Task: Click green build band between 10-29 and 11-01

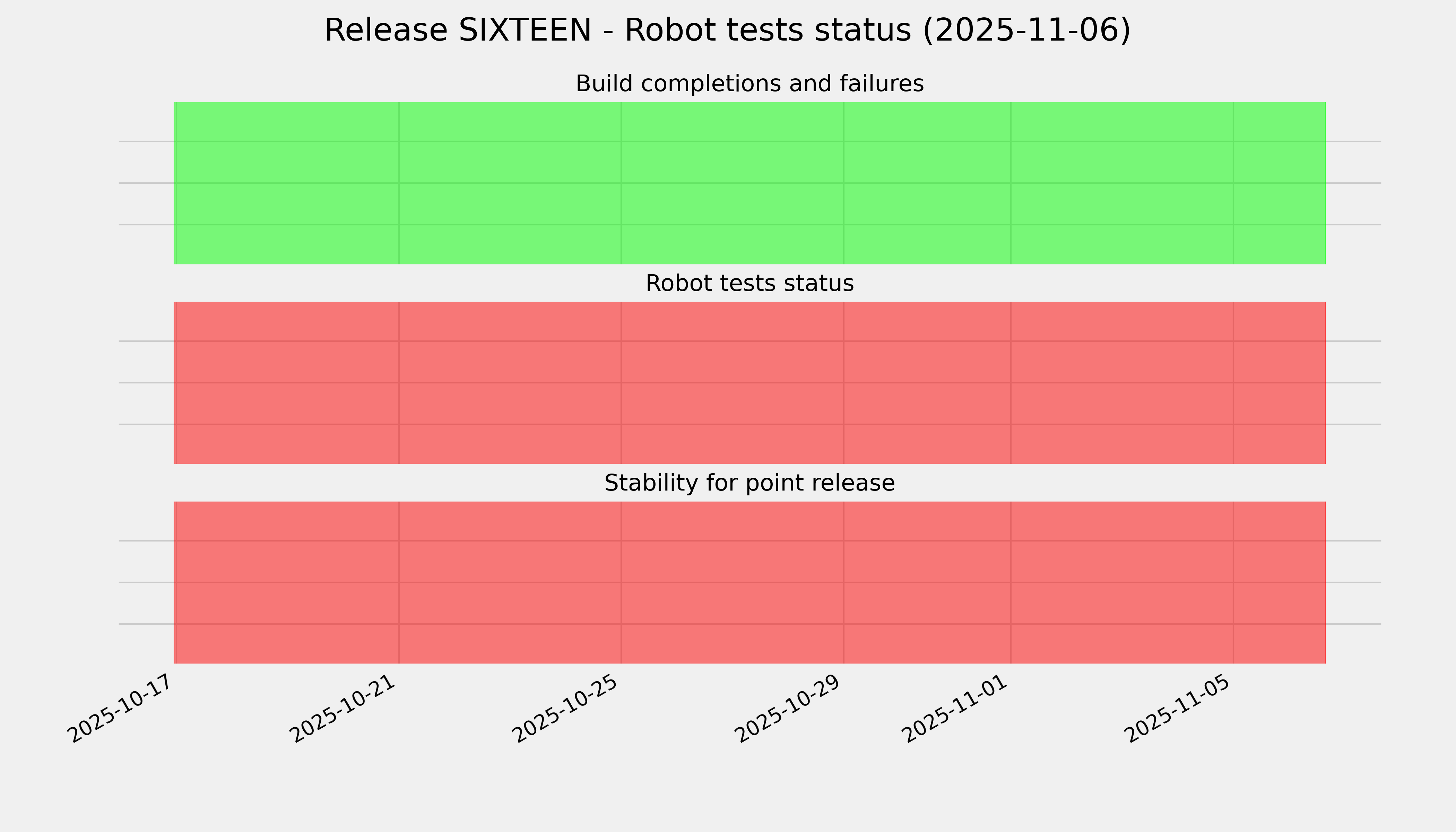Action: click(x=927, y=183)
